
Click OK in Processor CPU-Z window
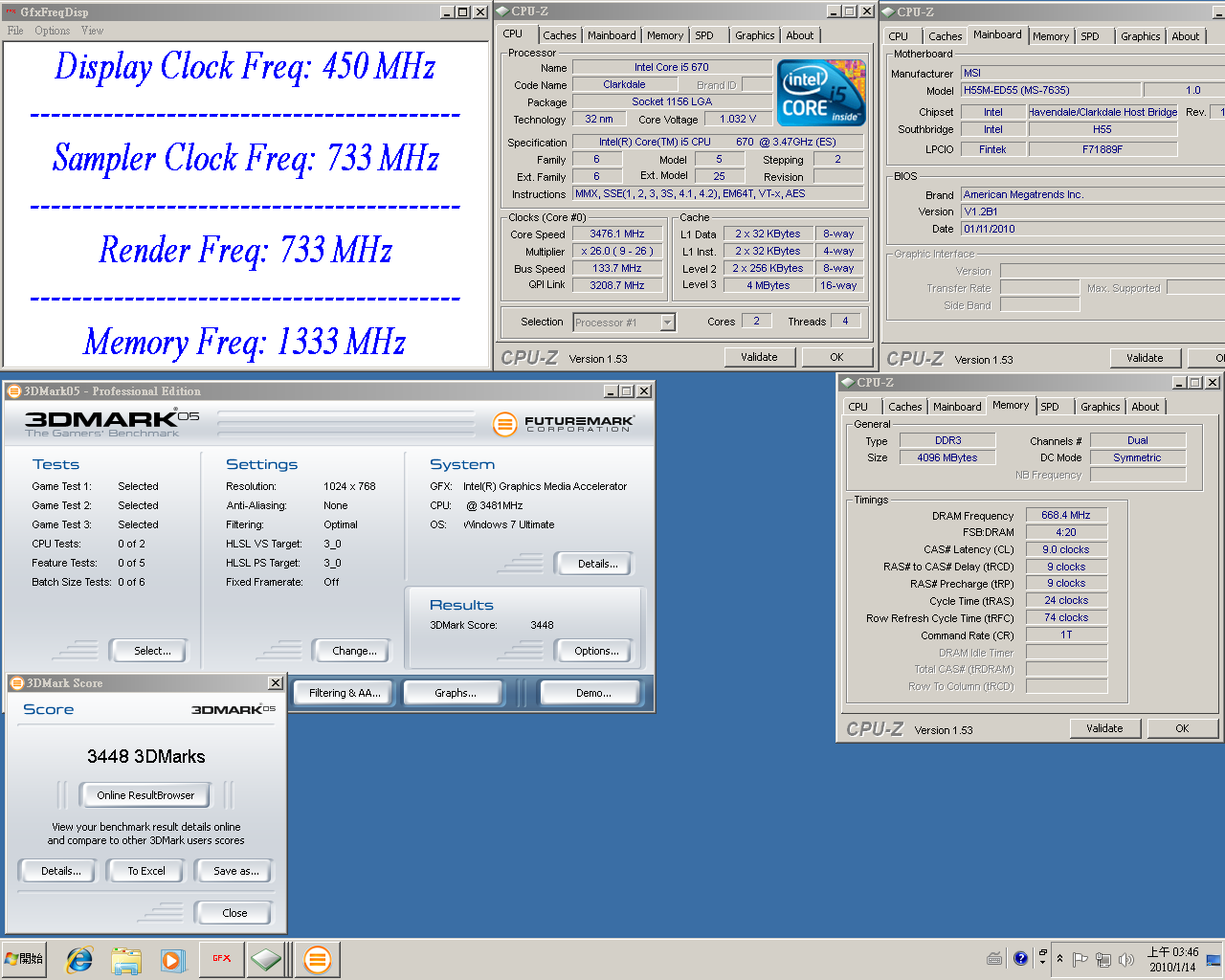point(836,357)
